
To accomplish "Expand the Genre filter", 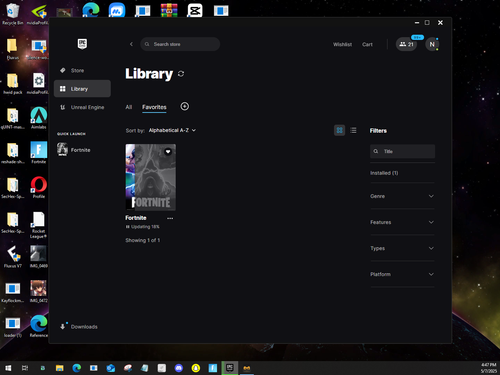I will (x=402, y=196).
